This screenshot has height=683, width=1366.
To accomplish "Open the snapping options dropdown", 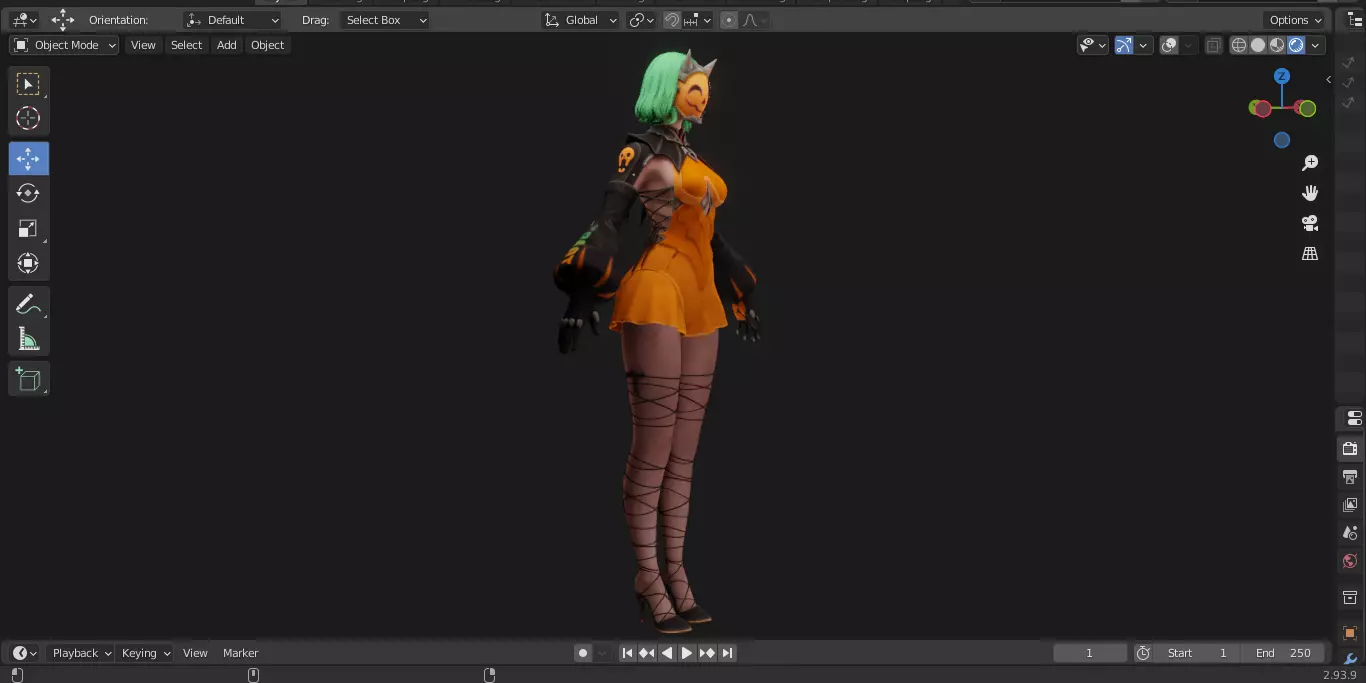I will pyautogui.click(x=699, y=20).
